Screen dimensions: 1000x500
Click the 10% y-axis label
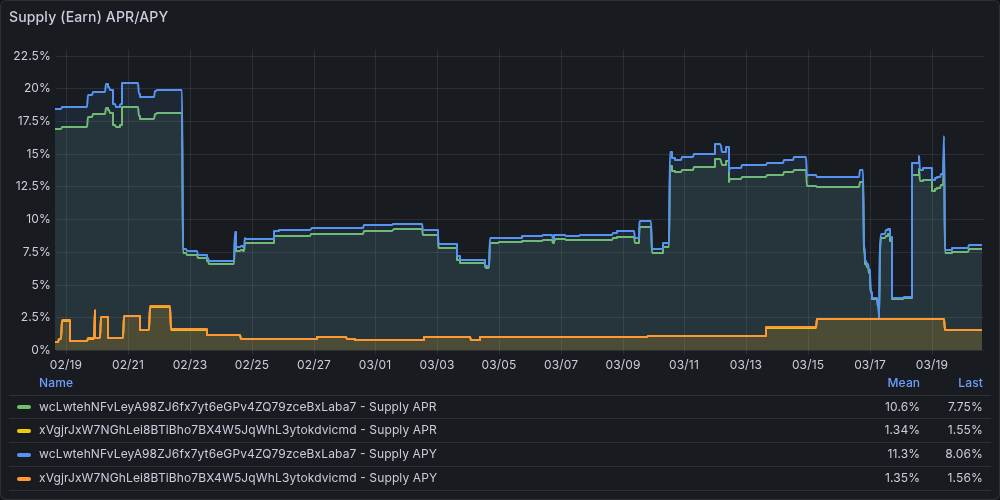pyautogui.click(x=38, y=219)
